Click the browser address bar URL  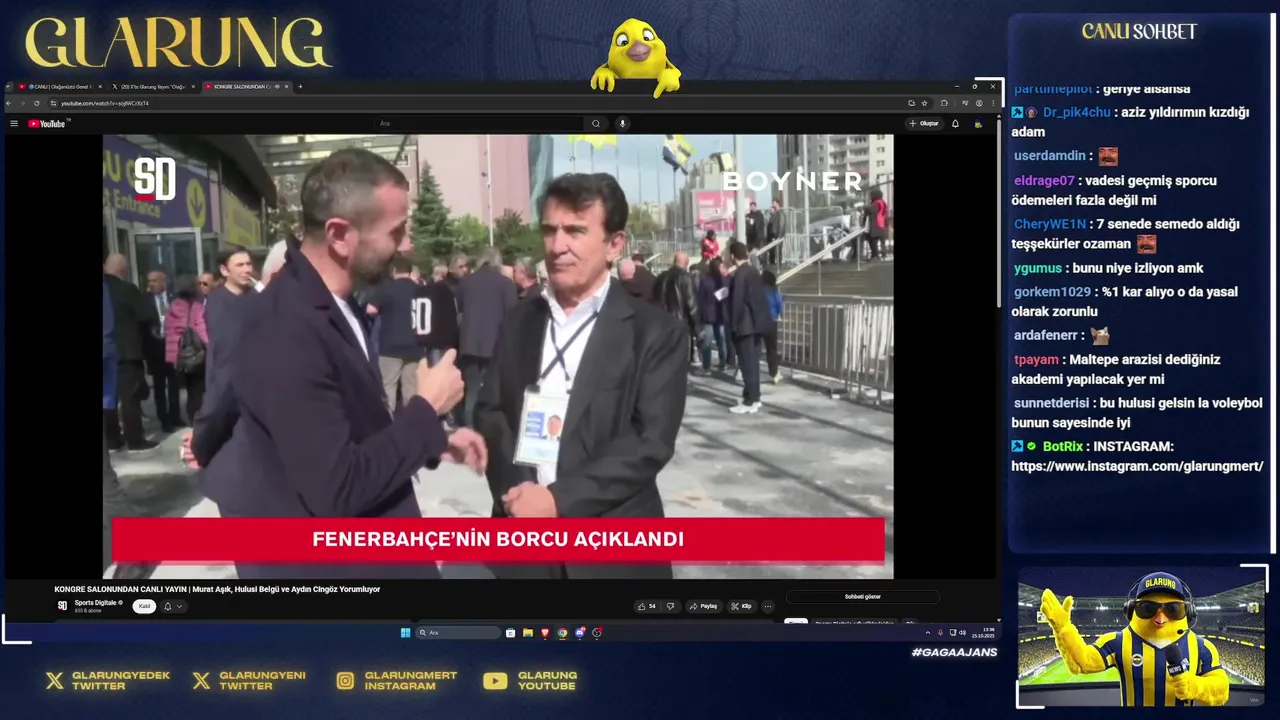click(105, 103)
